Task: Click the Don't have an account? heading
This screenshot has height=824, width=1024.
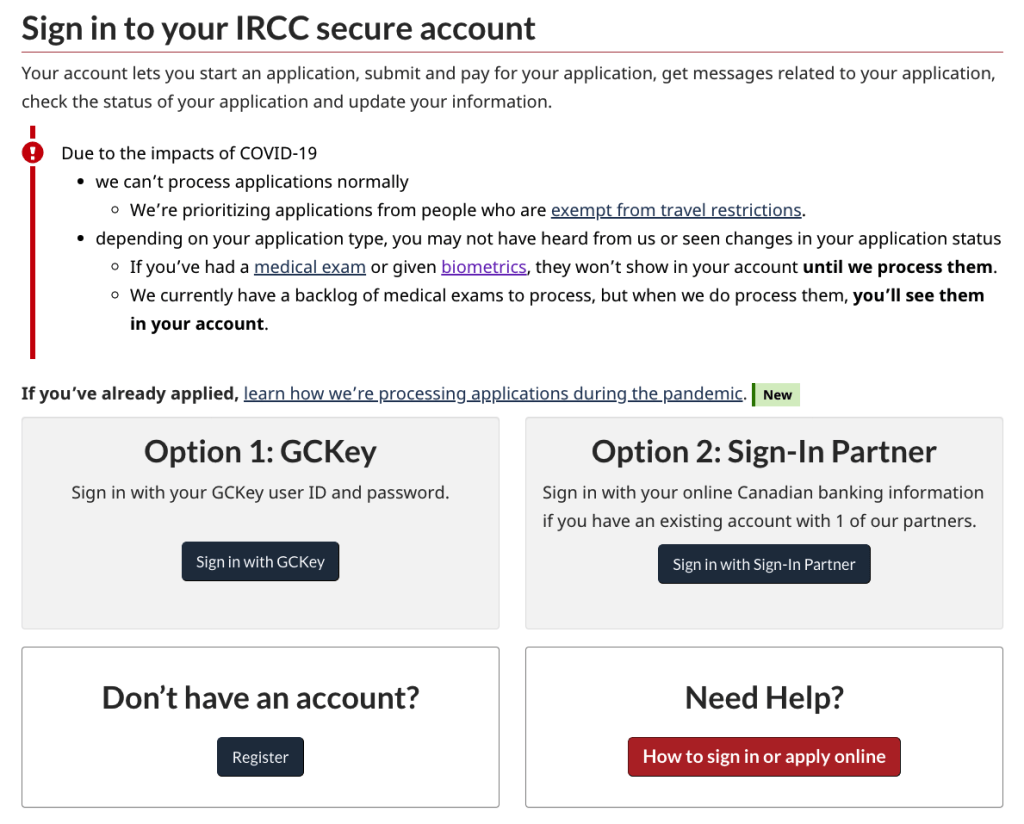Action: click(260, 697)
